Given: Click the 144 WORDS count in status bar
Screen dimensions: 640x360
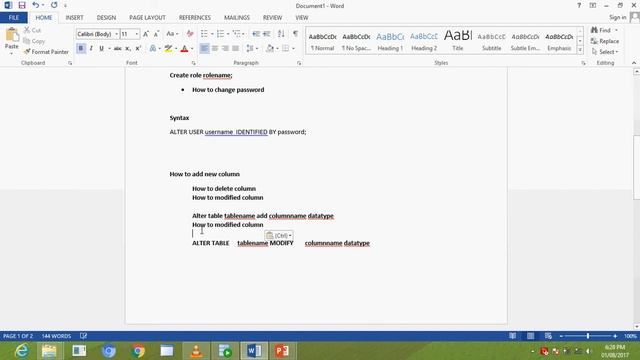Looking at the screenshot, I should tap(56, 336).
